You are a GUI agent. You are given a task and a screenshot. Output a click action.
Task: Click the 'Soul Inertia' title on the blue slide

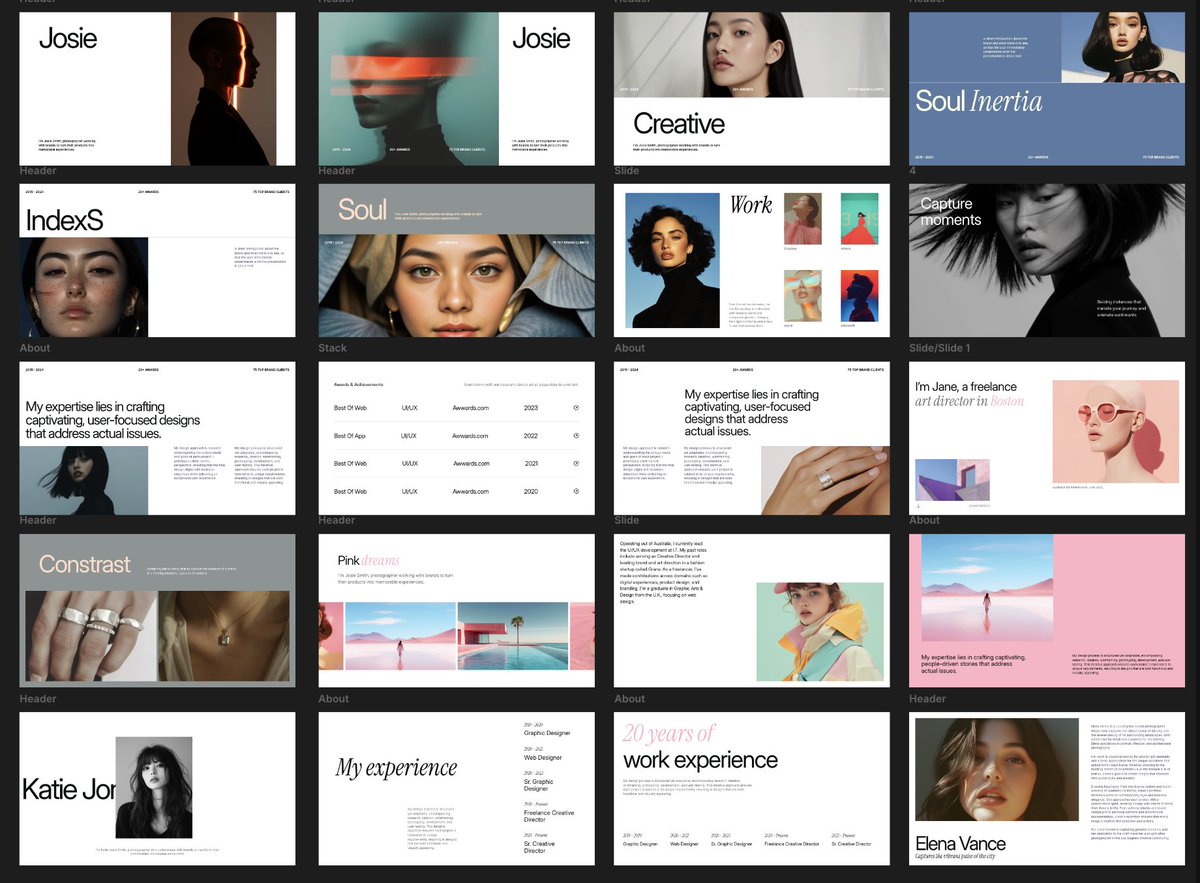tap(979, 101)
